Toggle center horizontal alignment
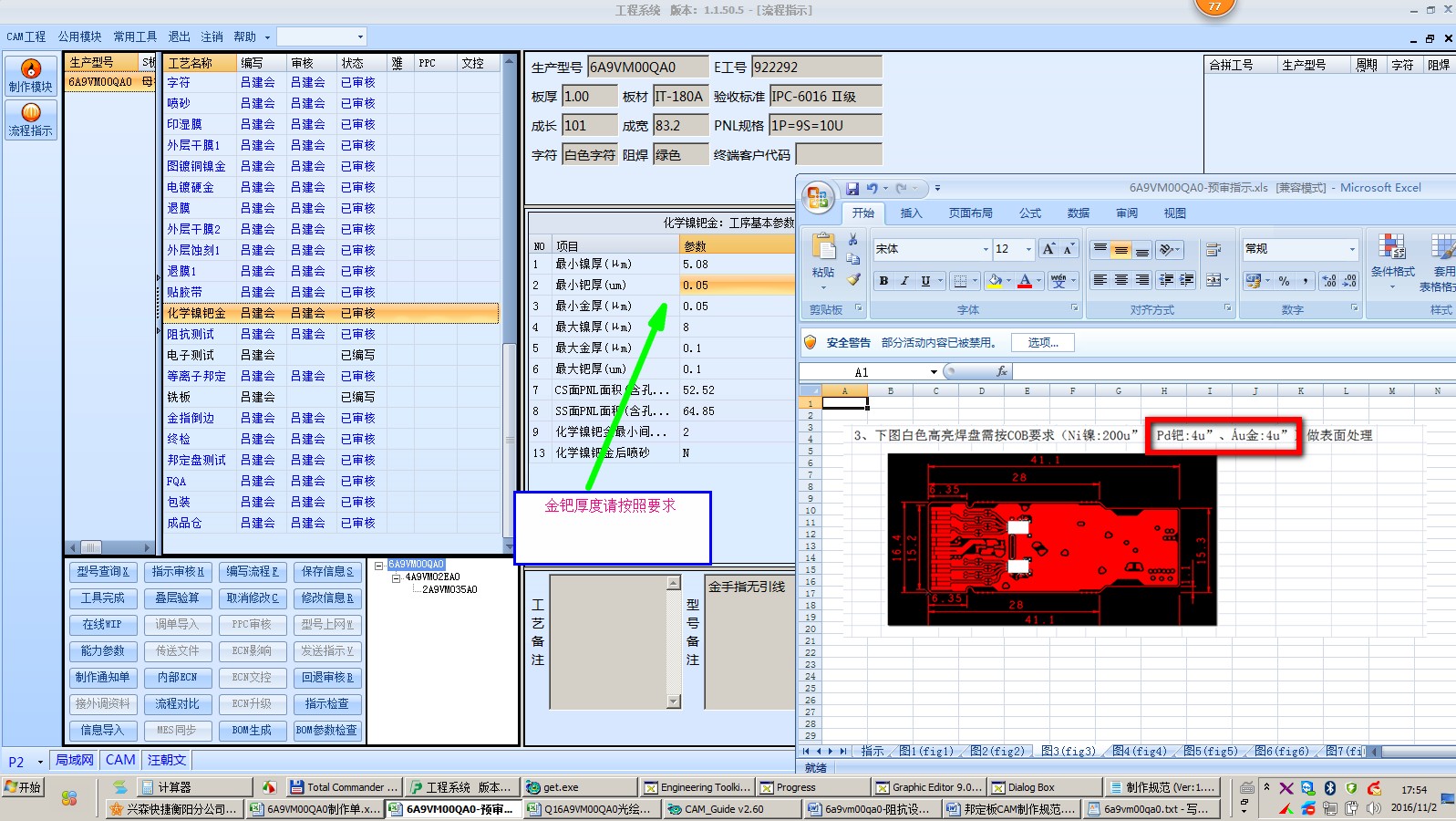Viewport: 1456px width, 821px height. 1121,280
